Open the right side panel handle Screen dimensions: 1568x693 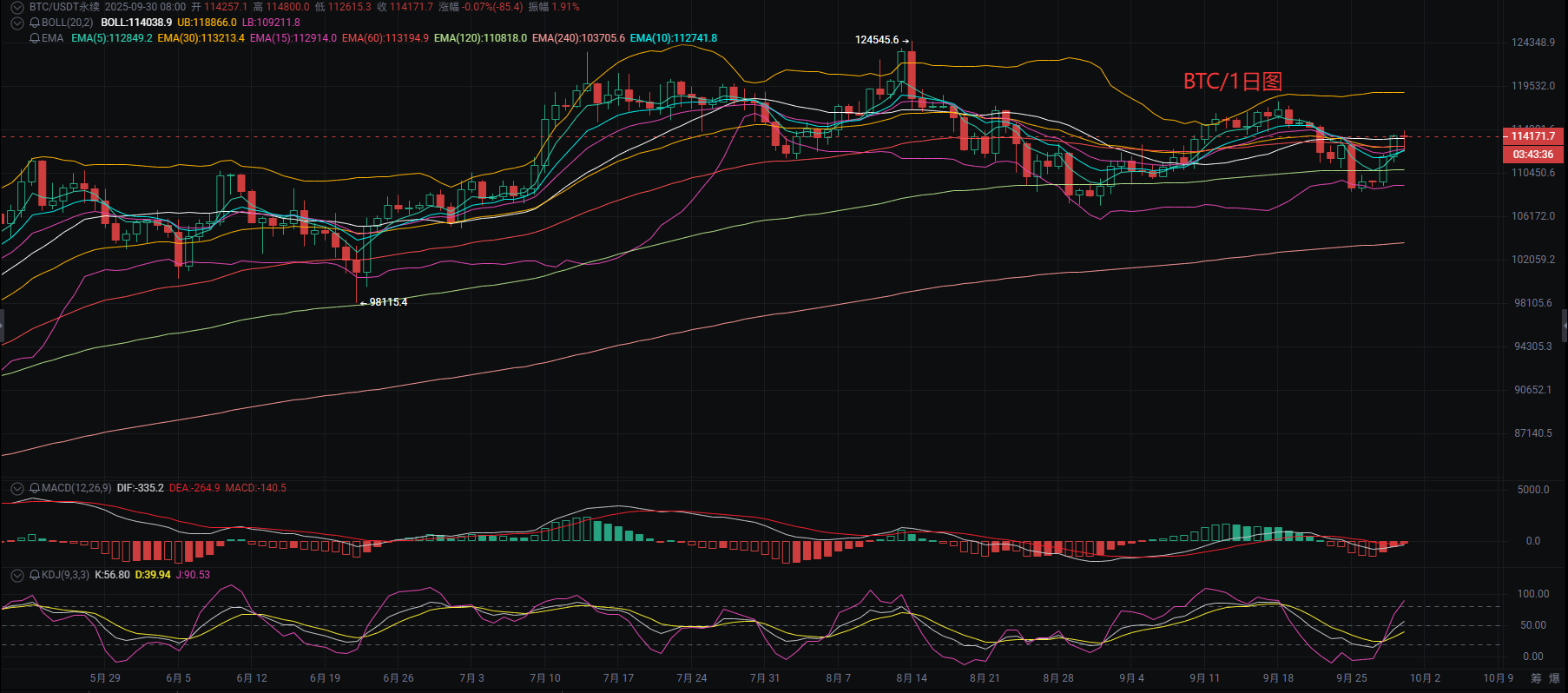1565,326
